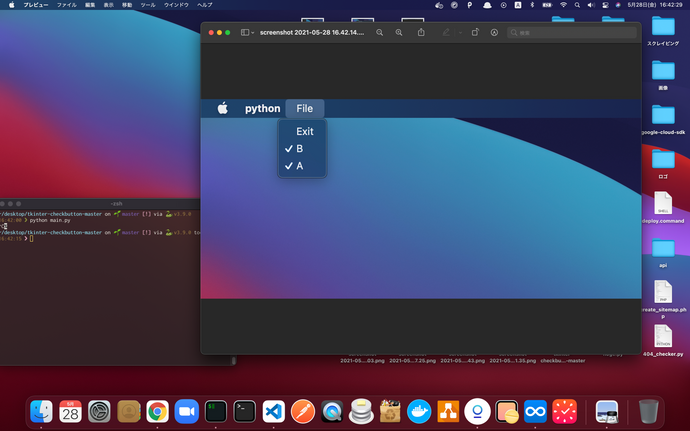Open Control Center from menu bar
Image resolution: width=690 pixels, height=431 pixels.
coord(606,5)
